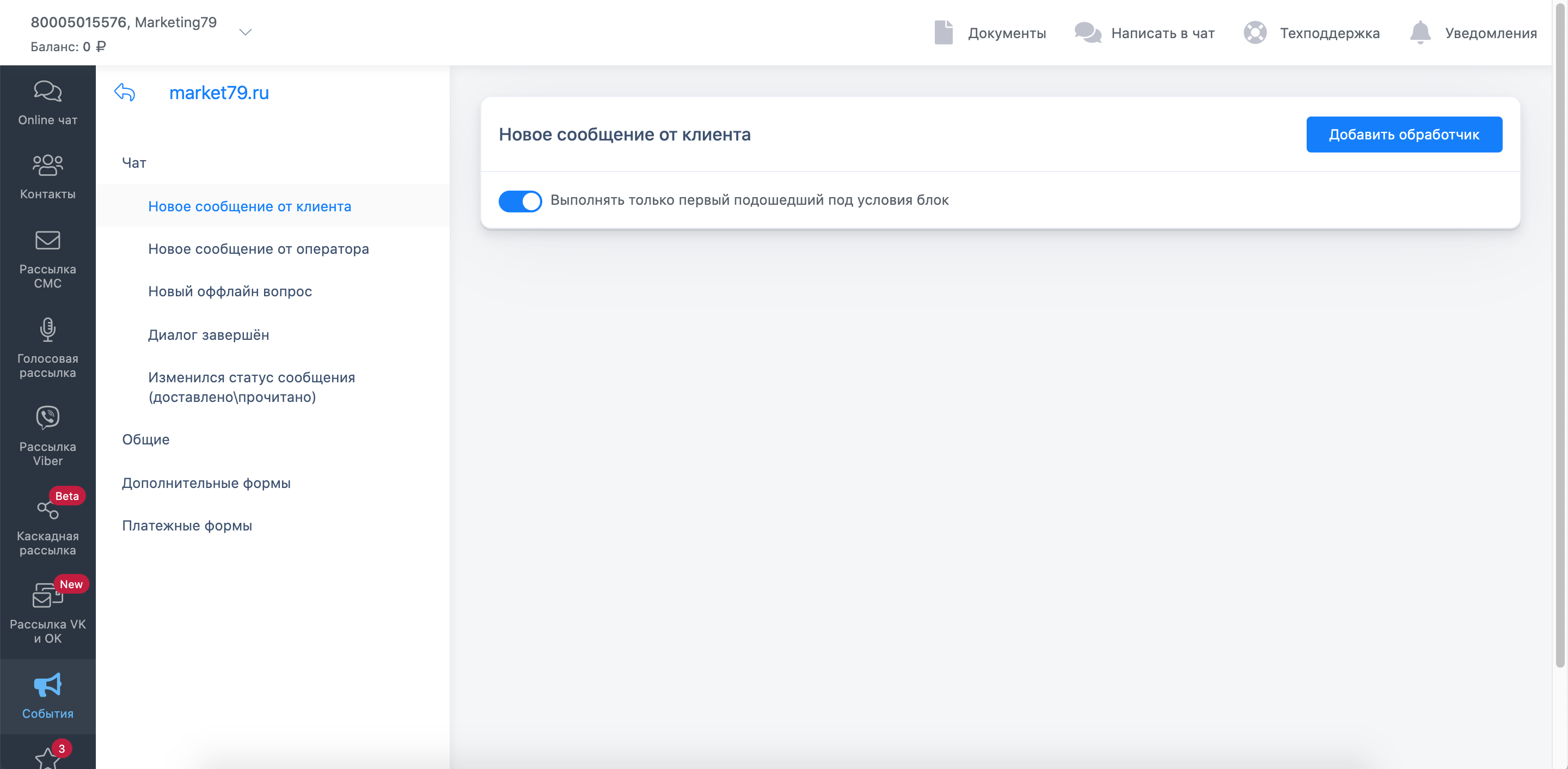Select Диалог завершён menu item
This screenshot has width=1568, height=769.
(x=208, y=334)
